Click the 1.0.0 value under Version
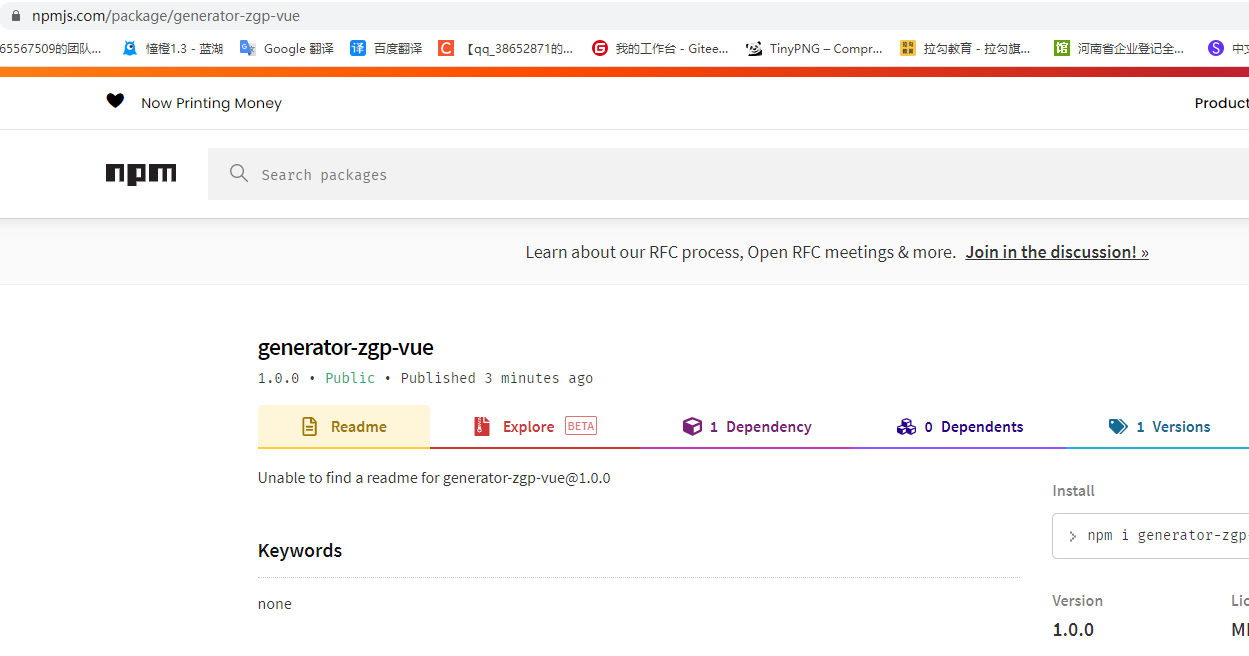This screenshot has width=1249, height=656. pos(1073,630)
